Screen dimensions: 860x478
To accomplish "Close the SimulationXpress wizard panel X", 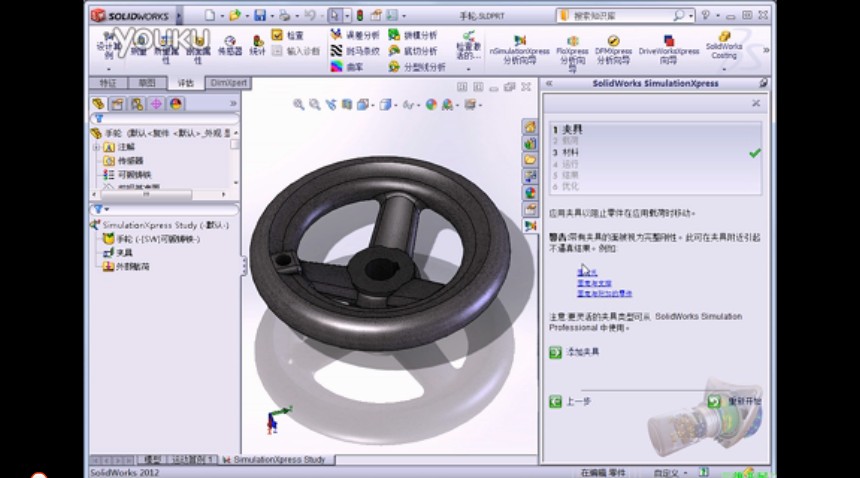I will click(756, 103).
